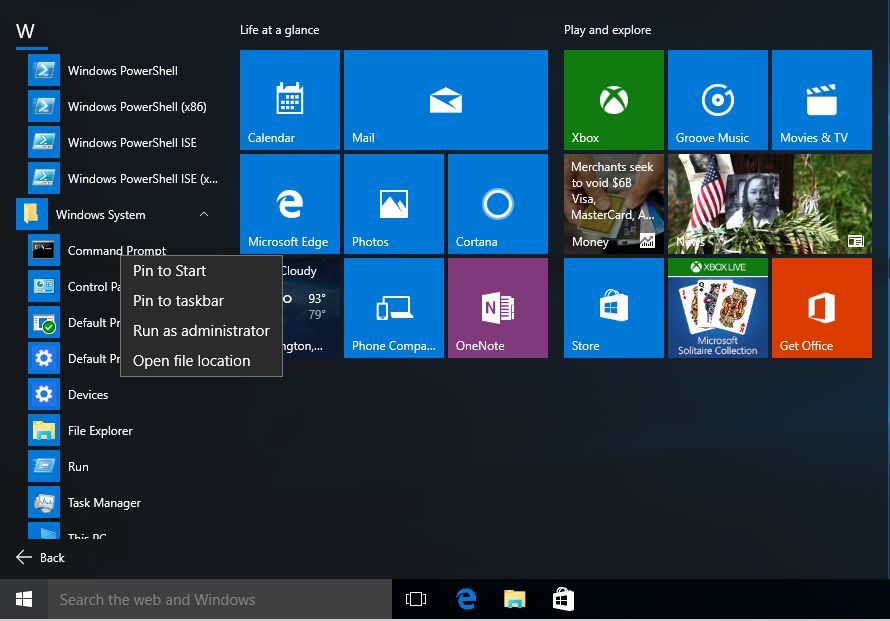Open Store from the taskbar
Screen dimensions: 890x621
pos(563,599)
